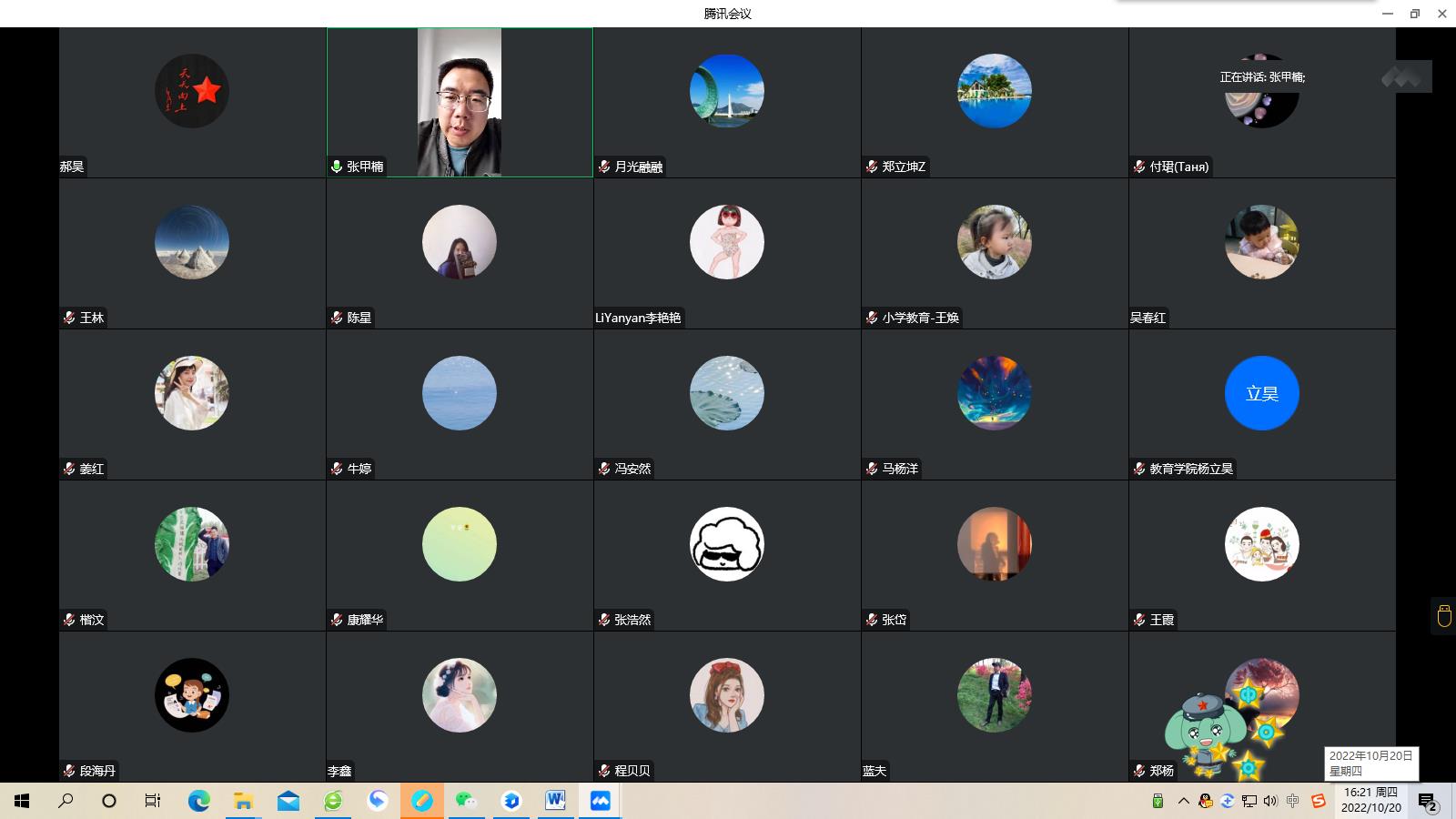Open the taskbar clock showing 16:21

coord(1370,801)
